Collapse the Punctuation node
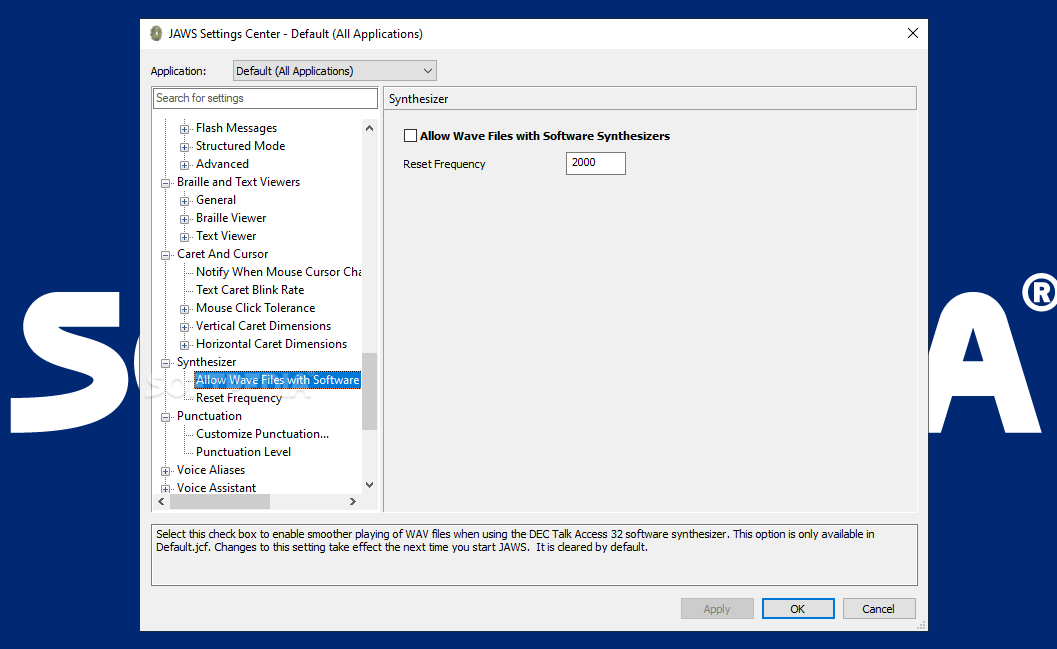This screenshot has height=649, width=1057. 165,417
